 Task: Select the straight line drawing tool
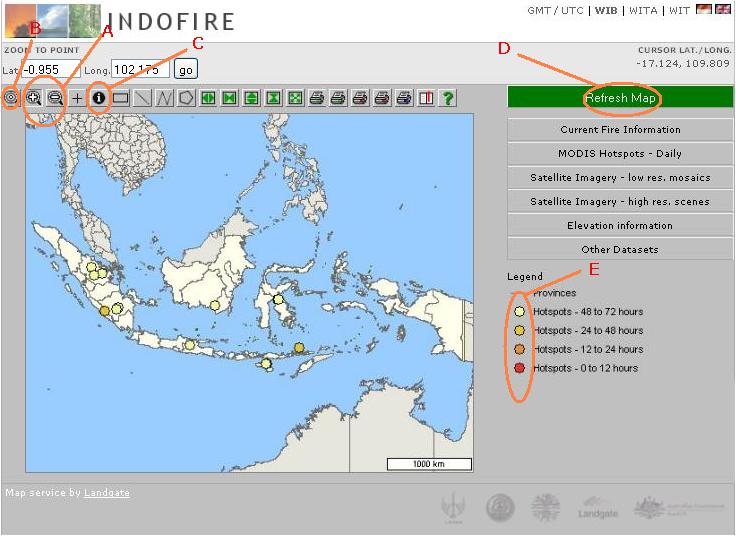(142, 98)
